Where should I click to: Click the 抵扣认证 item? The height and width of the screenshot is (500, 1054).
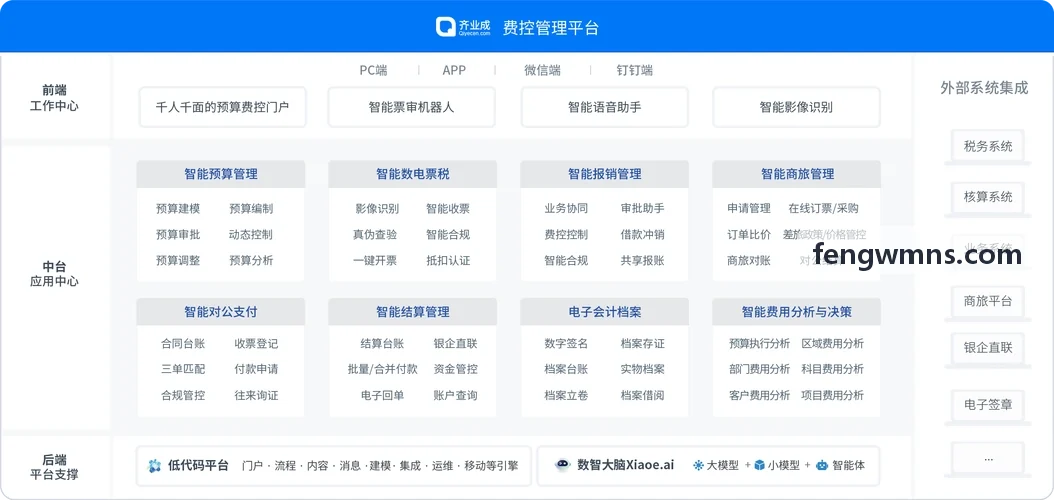pos(448,260)
